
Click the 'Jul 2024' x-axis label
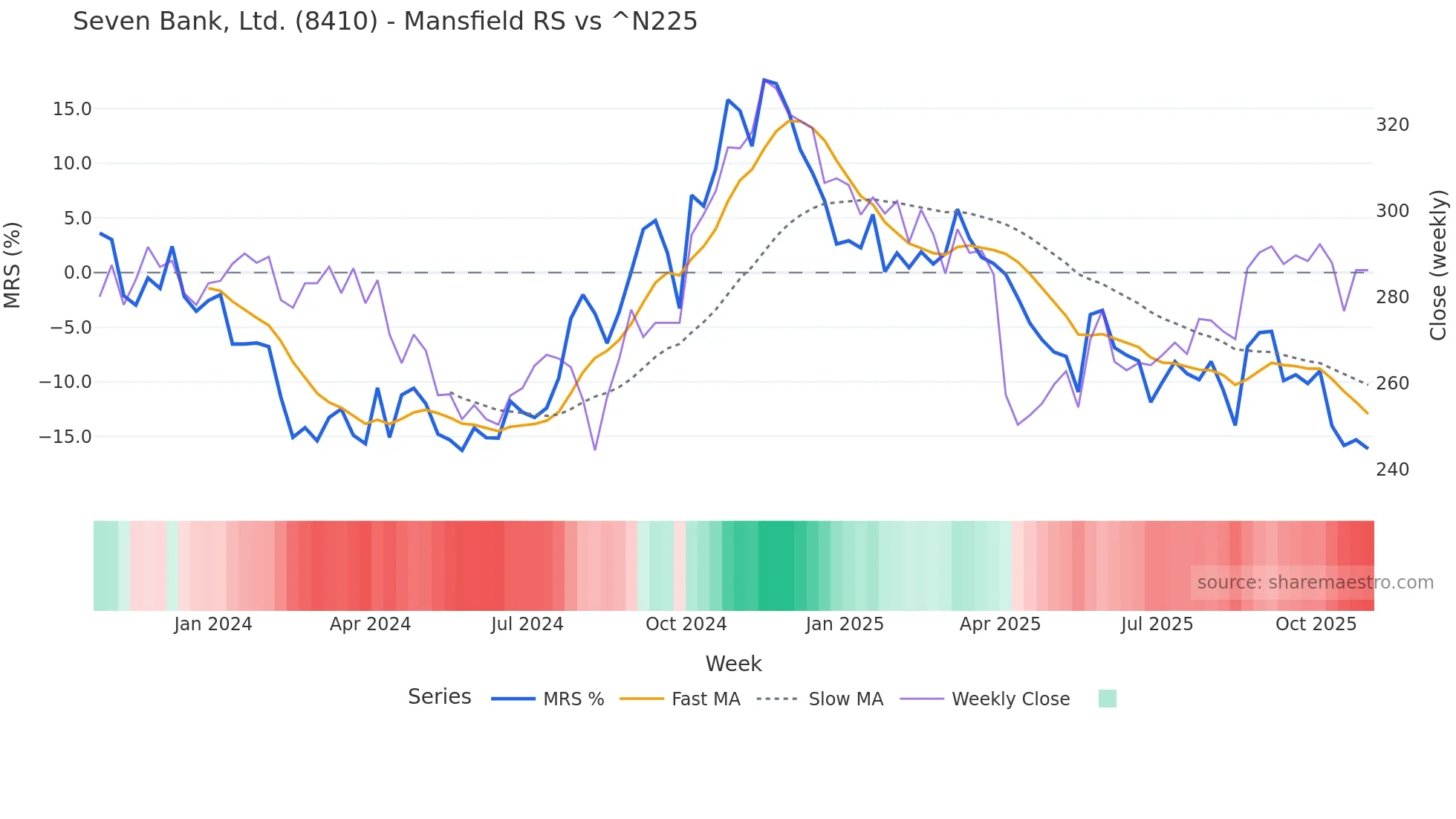click(x=527, y=624)
